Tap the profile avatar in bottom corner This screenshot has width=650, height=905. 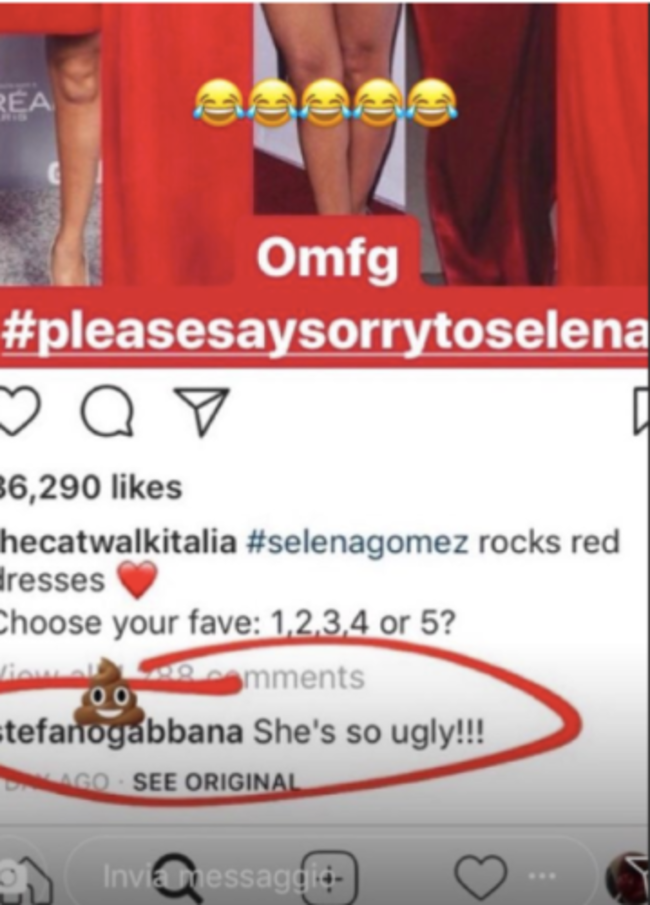coord(628,876)
